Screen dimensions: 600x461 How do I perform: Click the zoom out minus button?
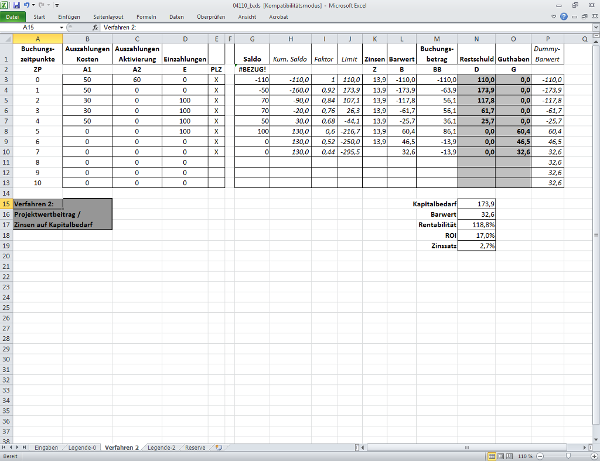[x=541, y=456]
